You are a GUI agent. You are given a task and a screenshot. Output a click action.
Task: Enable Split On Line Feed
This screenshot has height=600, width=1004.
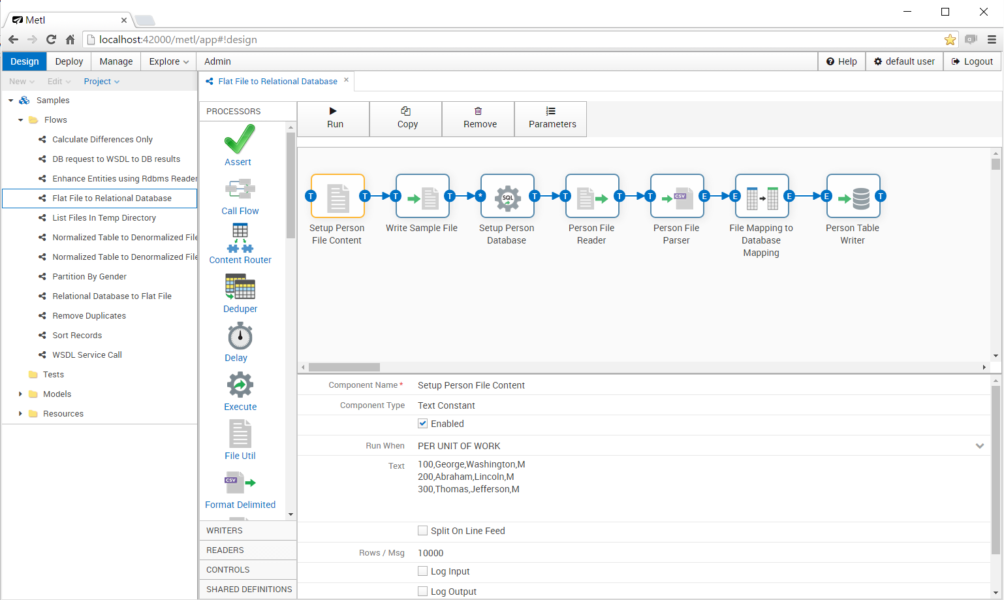click(422, 531)
